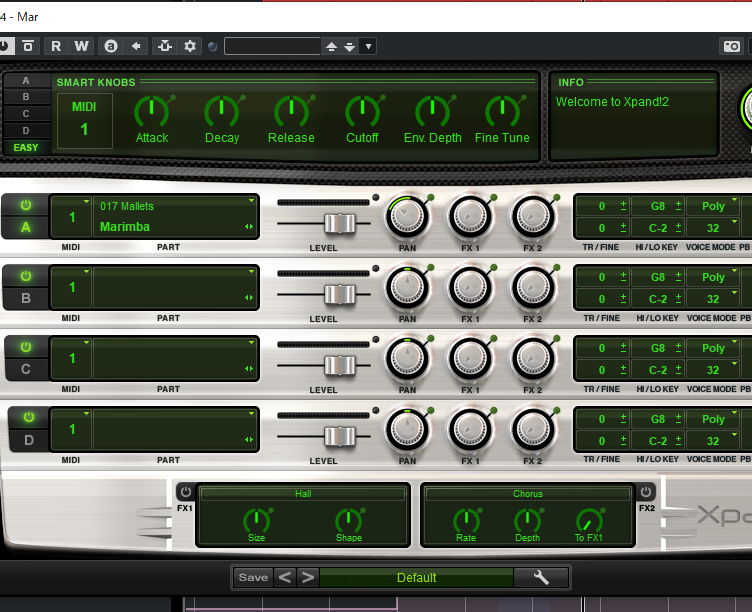
Task: Click the Cutoff smart knob
Action: point(363,111)
